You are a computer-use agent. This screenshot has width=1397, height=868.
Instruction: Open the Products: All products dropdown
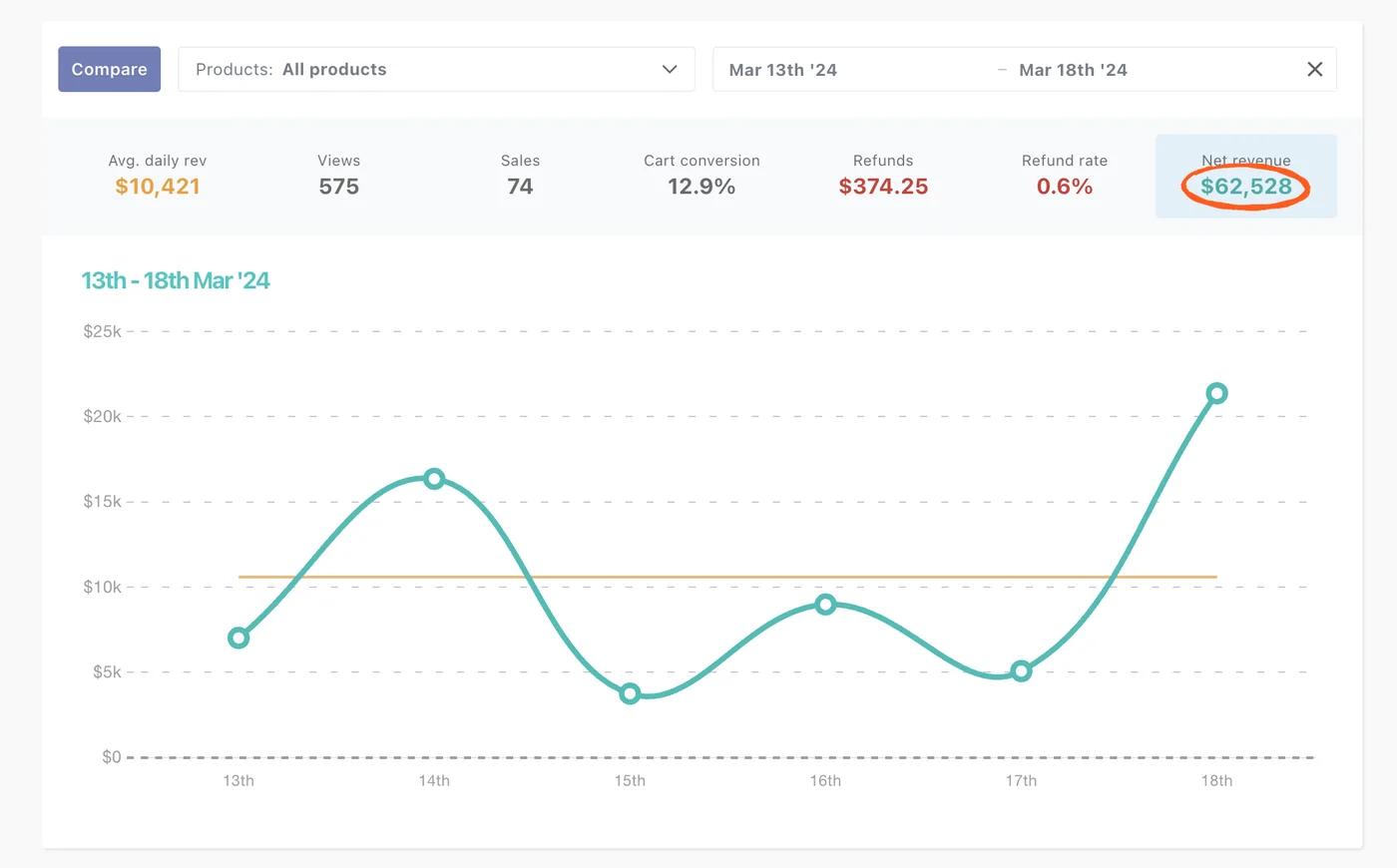coord(436,69)
